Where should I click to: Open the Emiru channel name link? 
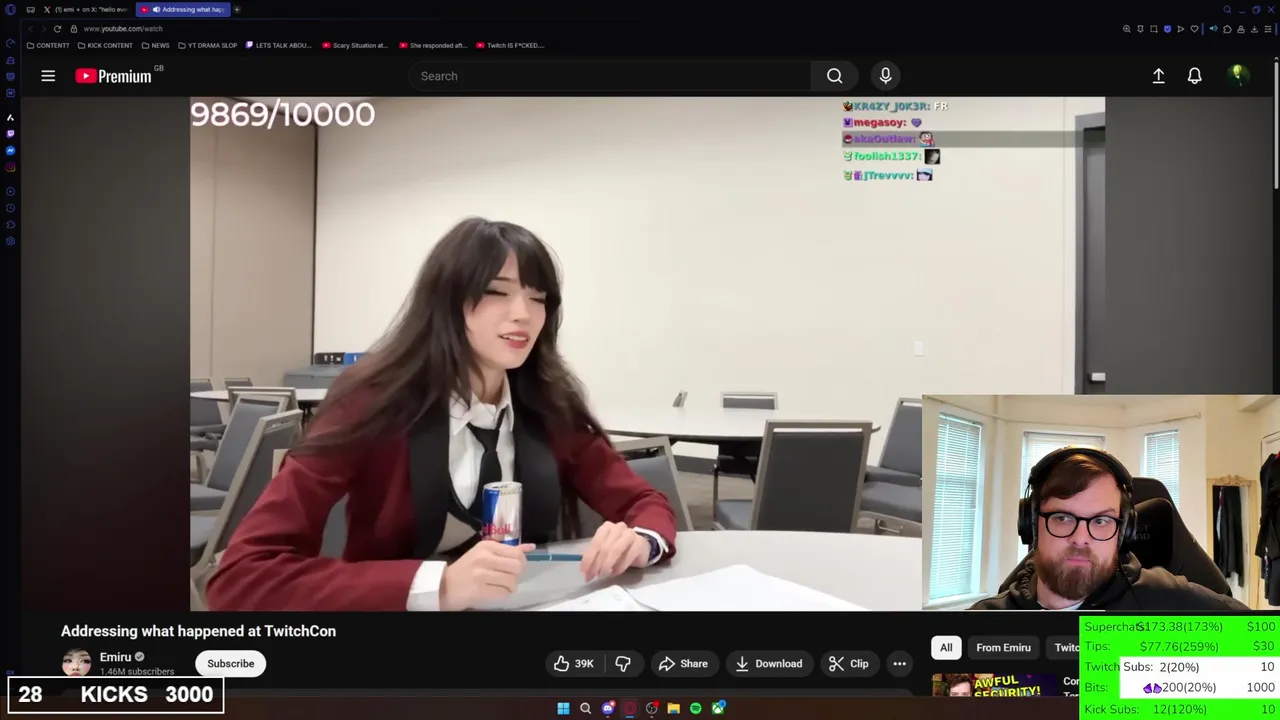click(115, 657)
